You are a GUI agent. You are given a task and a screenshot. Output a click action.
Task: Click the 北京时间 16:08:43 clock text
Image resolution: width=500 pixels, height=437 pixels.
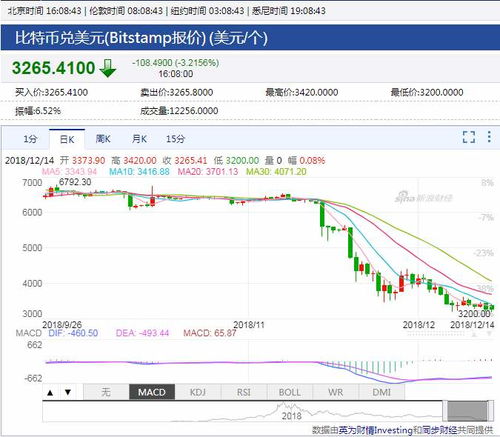(x=45, y=11)
